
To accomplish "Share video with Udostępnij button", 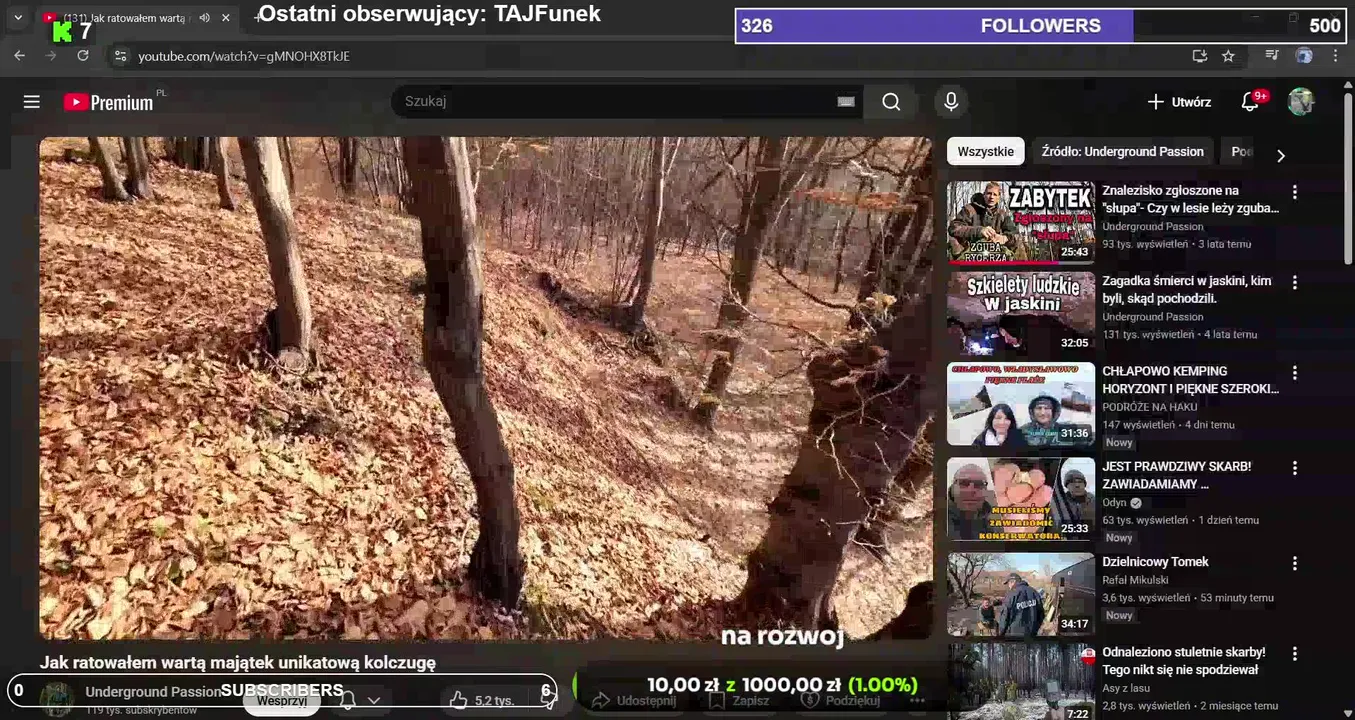I will 635,701.
